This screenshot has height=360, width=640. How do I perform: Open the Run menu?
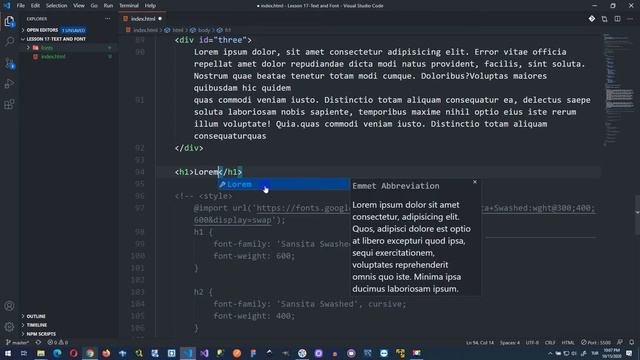click(108, 6)
